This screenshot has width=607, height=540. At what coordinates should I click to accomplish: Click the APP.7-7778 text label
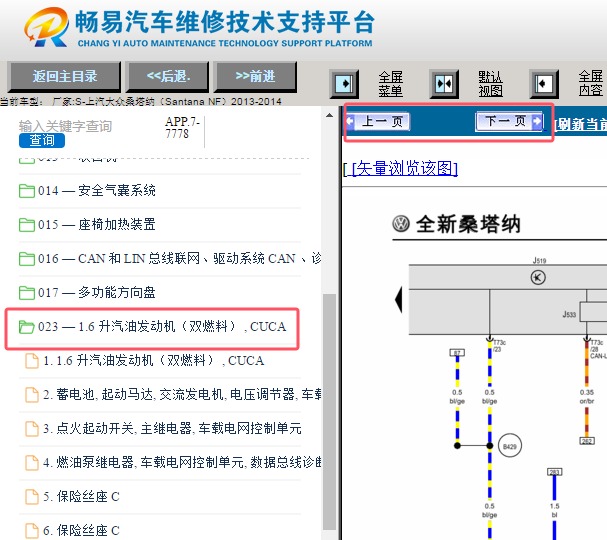click(182, 128)
